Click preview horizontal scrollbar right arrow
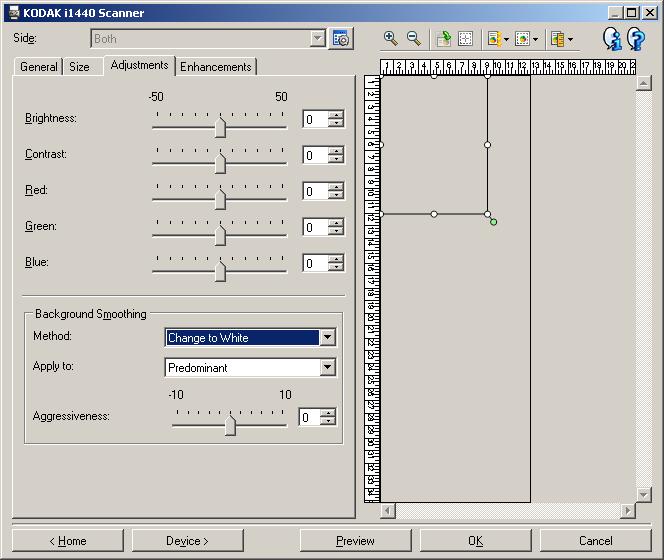Image resolution: width=664 pixels, height=560 pixels. click(628, 510)
